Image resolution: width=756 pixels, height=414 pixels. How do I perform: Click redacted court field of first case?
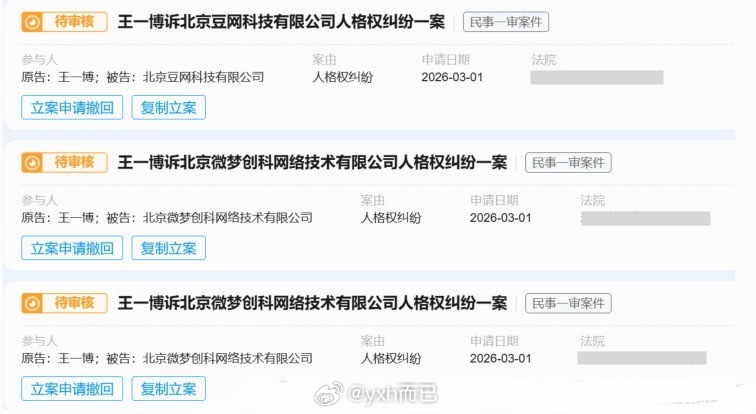pyautogui.click(x=597, y=77)
